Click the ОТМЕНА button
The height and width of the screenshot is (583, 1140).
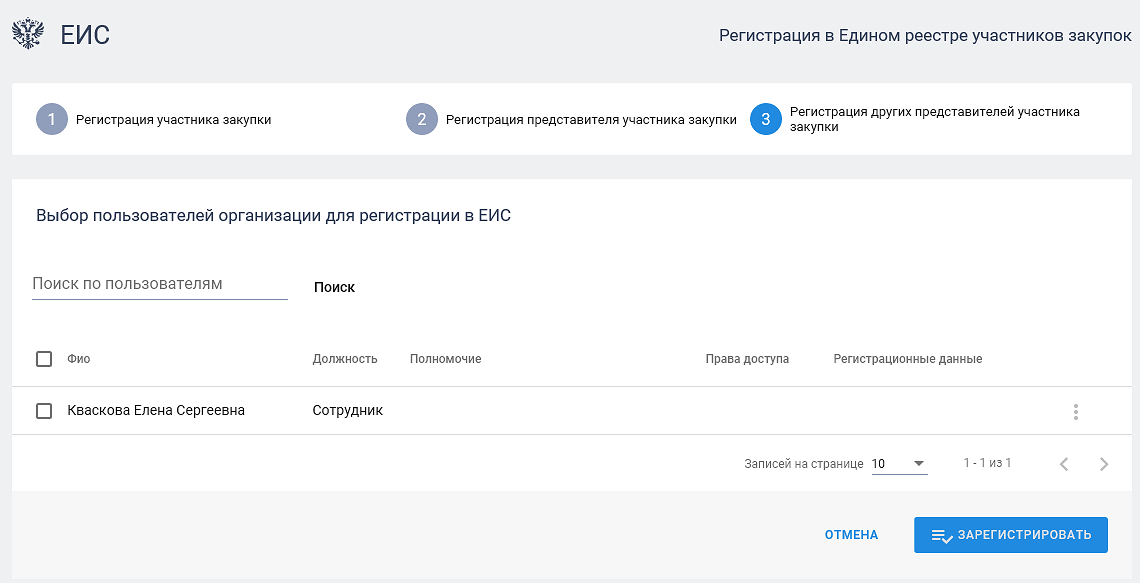[x=851, y=535]
